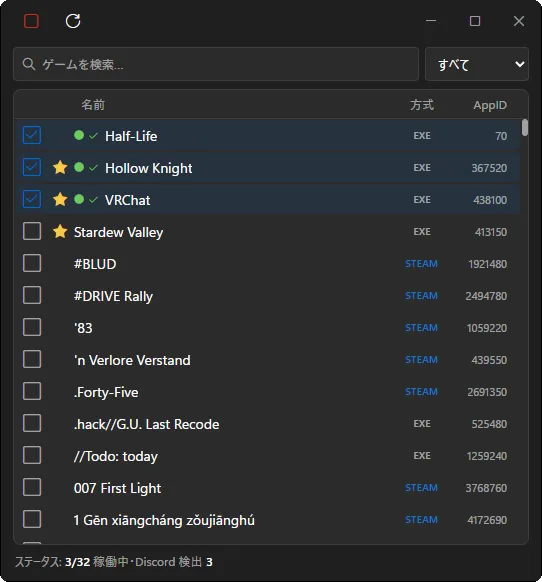Click AppID 525480 in .hack//G.U. row

point(489,424)
